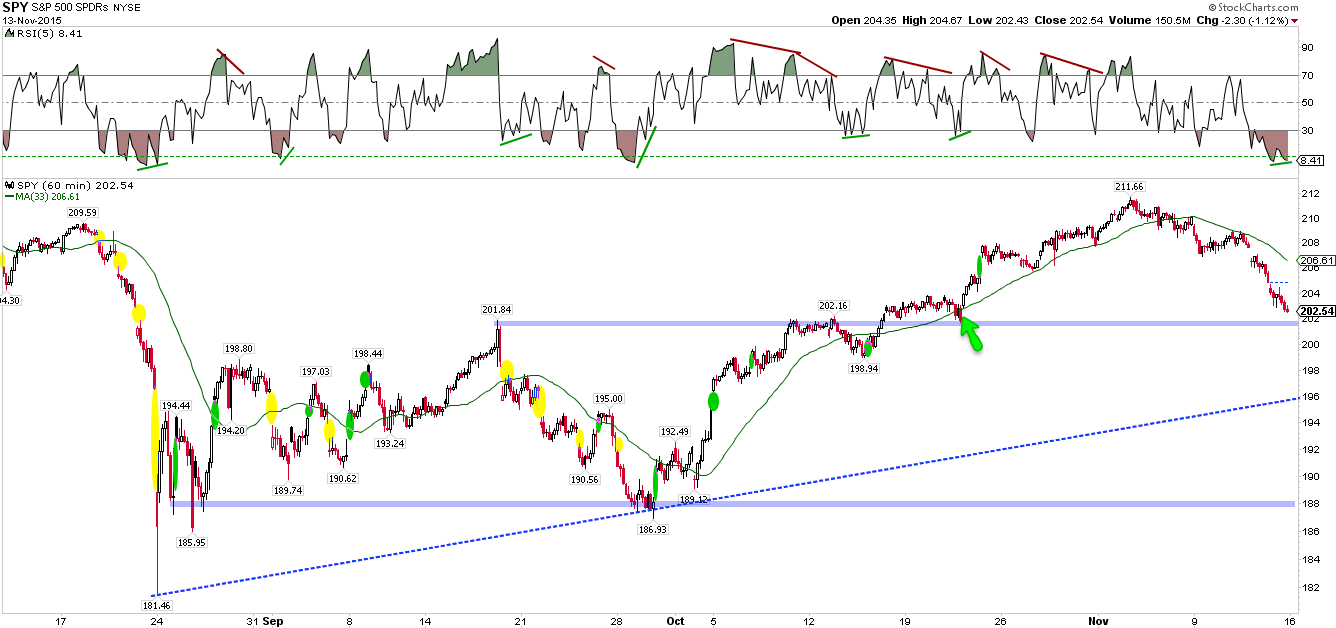Click the RSI line icon beside RSI(5)
Viewport: 1336px width, 628px height.
(x=9, y=33)
